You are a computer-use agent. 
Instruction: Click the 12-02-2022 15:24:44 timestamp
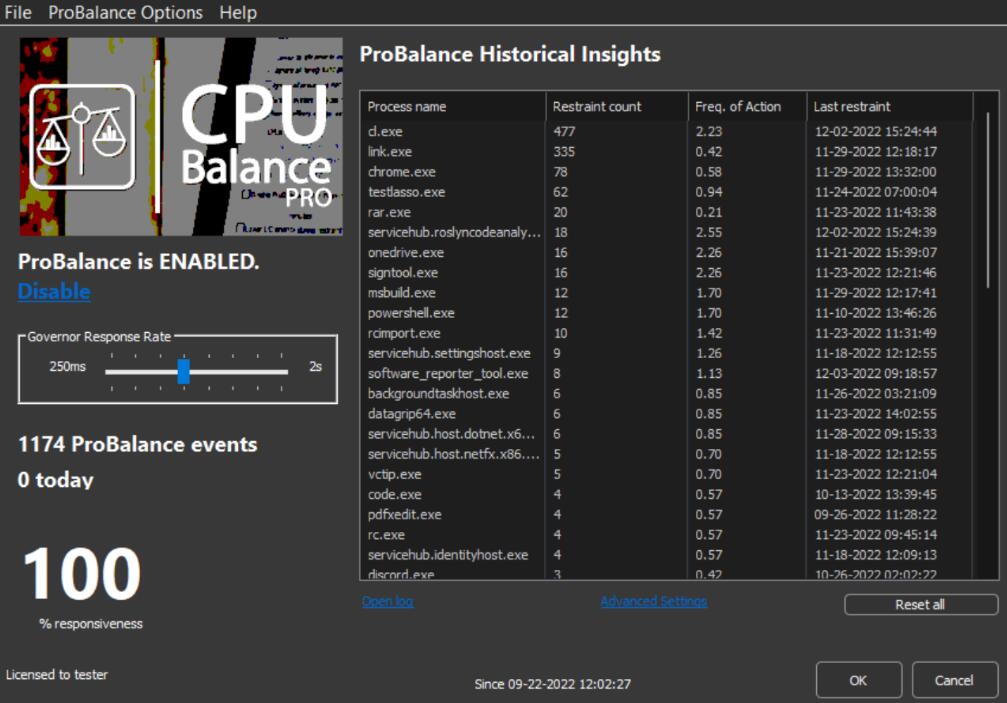pos(876,132)
